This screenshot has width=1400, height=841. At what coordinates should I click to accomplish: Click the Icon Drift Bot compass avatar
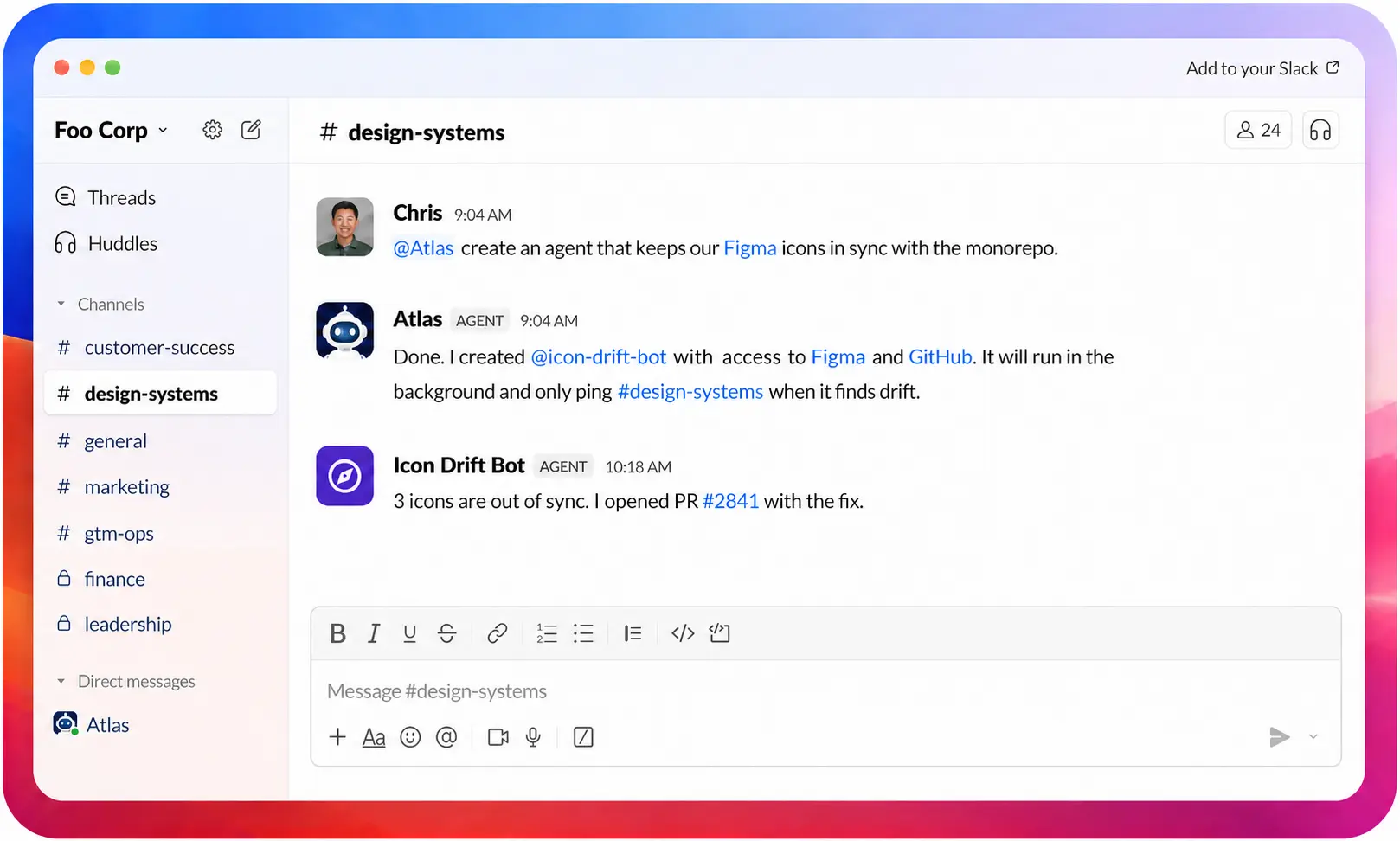pyautogui.click(x=344, y=475)
